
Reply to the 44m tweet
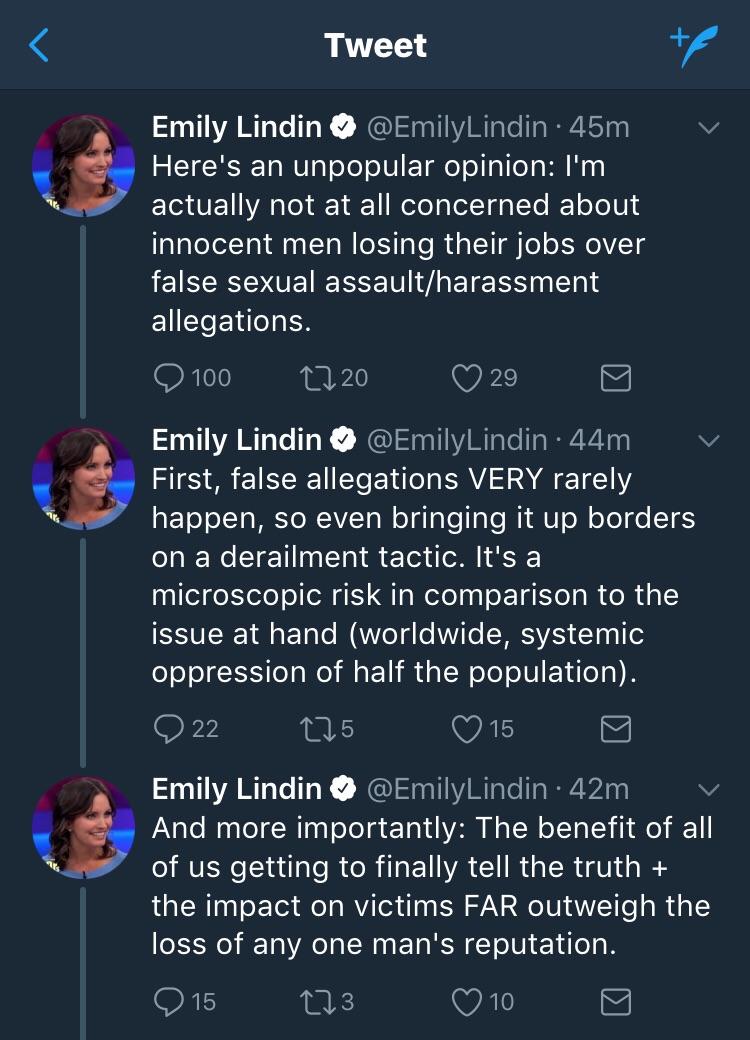(x=168, y=729)
